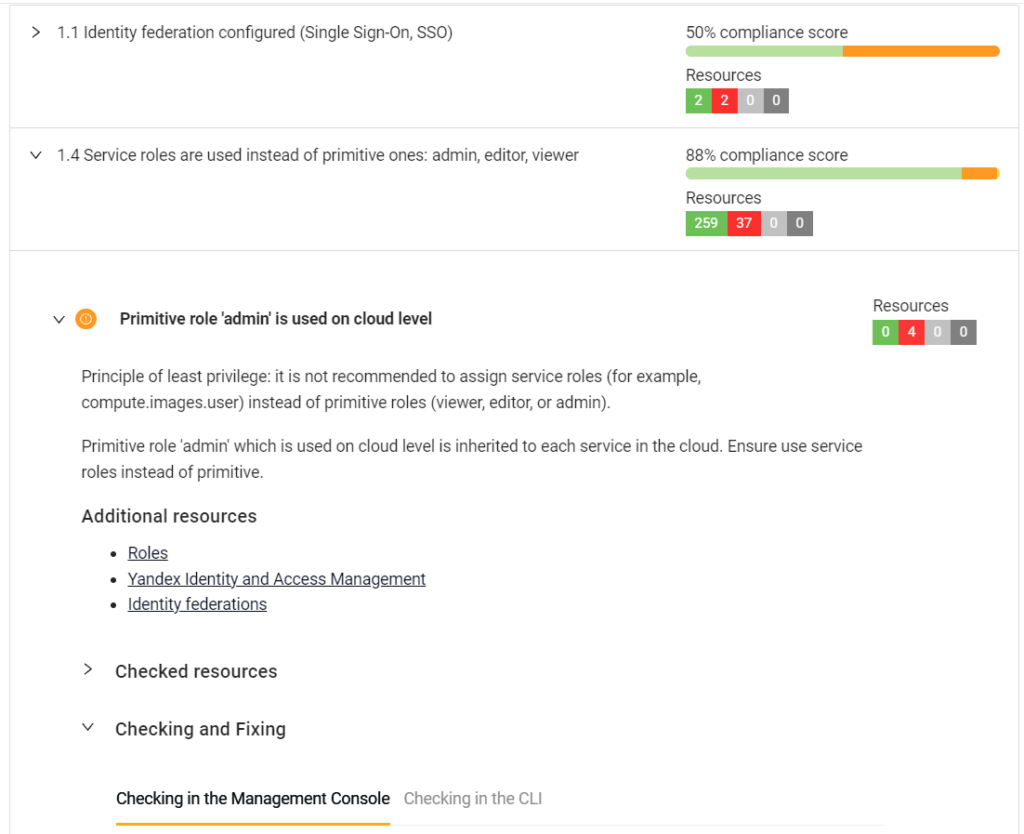Click the green 0 badge for admin rule

click(x=885, y=332)
